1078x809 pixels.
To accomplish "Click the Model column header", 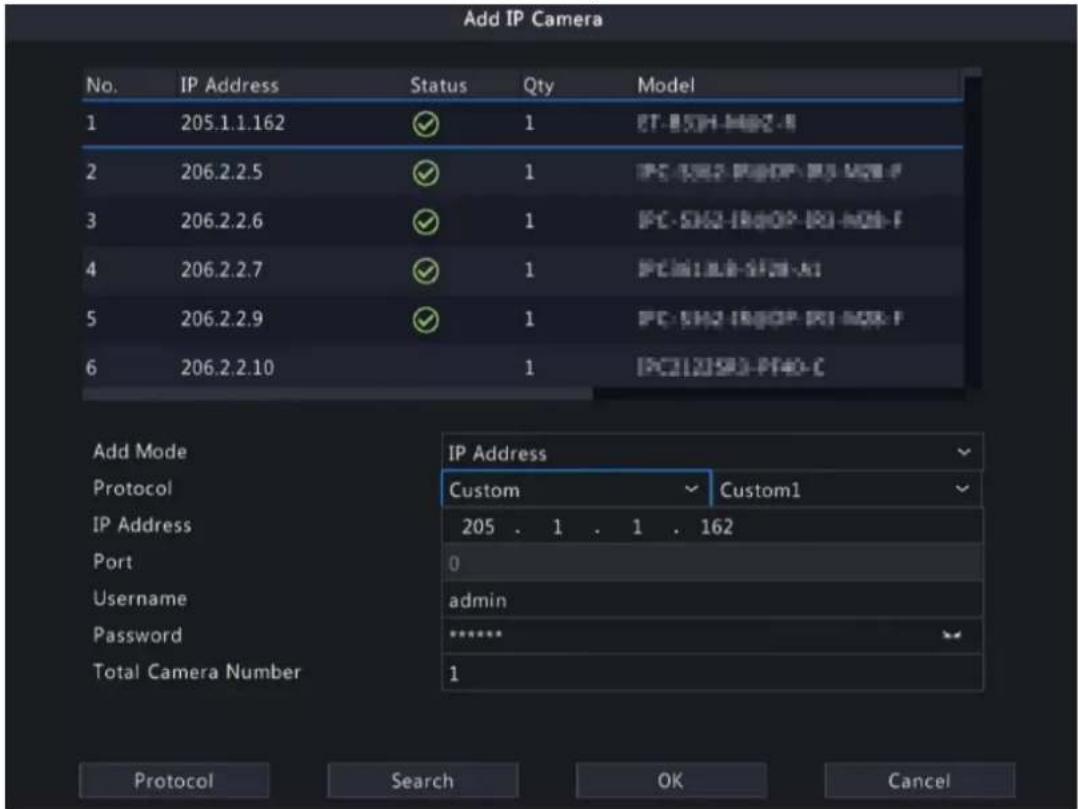I will [x=666, y=85].
